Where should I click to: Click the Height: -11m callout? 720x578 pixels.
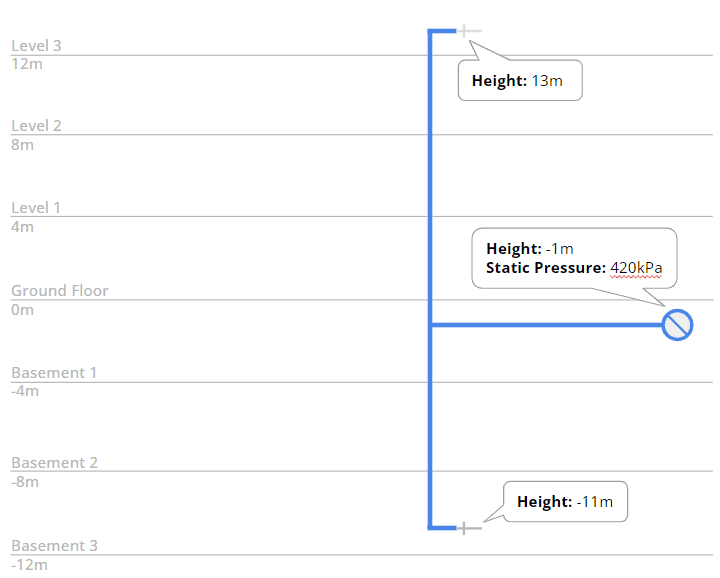tap(564, 502)
